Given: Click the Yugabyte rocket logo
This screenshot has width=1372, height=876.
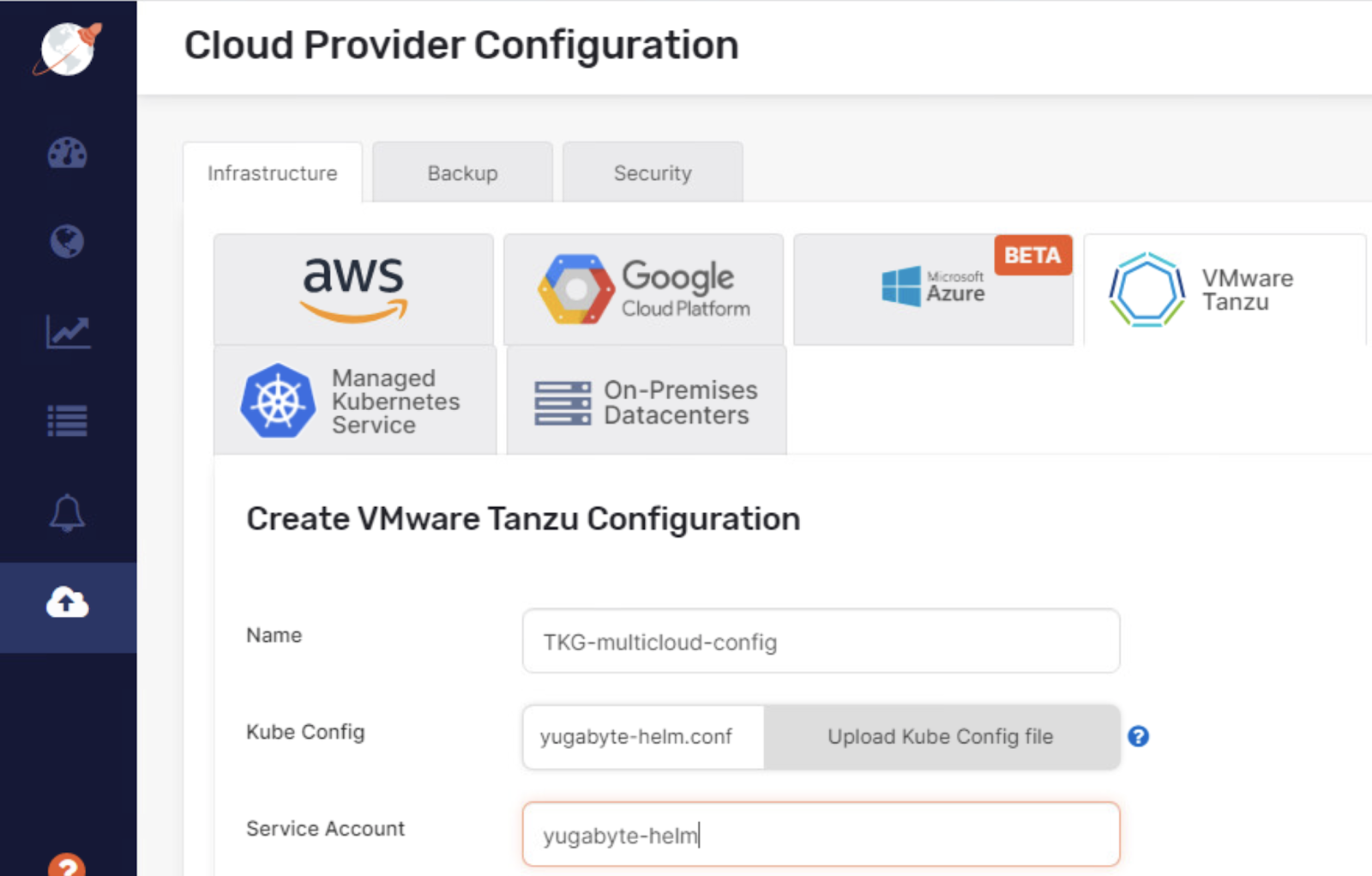Looking at the screenshot, I should 68,47.
